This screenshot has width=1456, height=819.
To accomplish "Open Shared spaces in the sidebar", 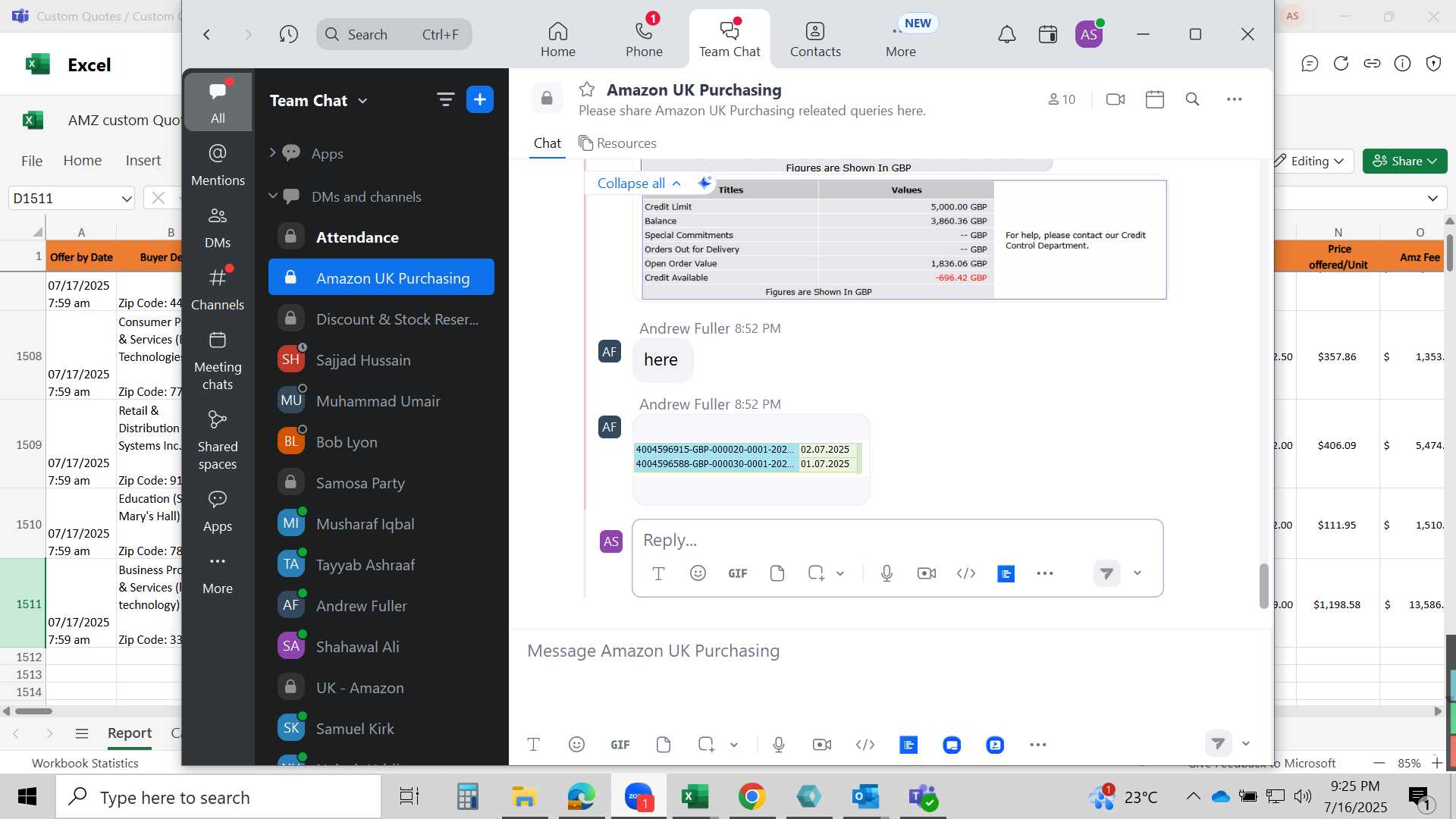I will [218, 440].
